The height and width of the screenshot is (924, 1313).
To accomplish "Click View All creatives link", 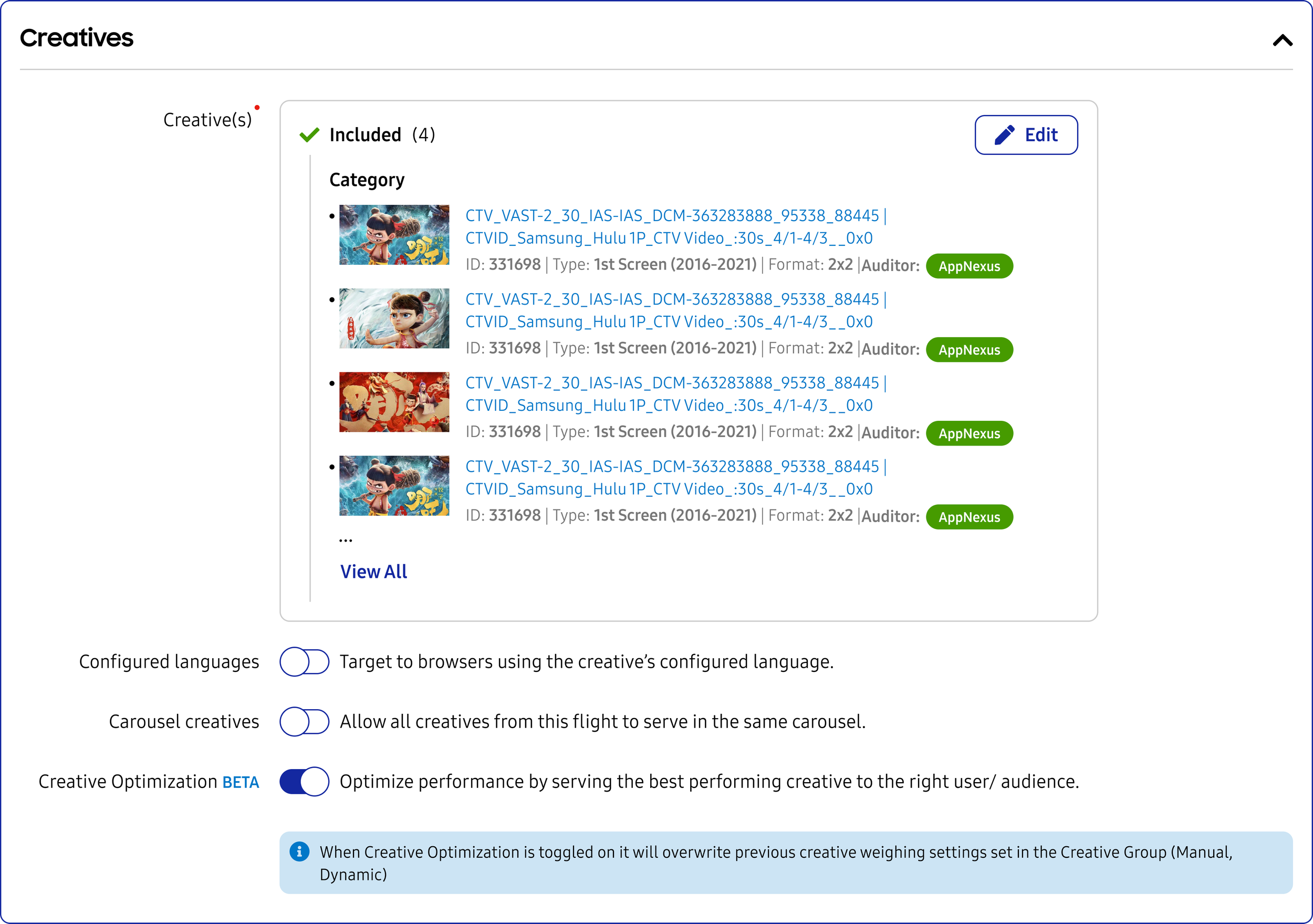I will [x=373, y=572].
